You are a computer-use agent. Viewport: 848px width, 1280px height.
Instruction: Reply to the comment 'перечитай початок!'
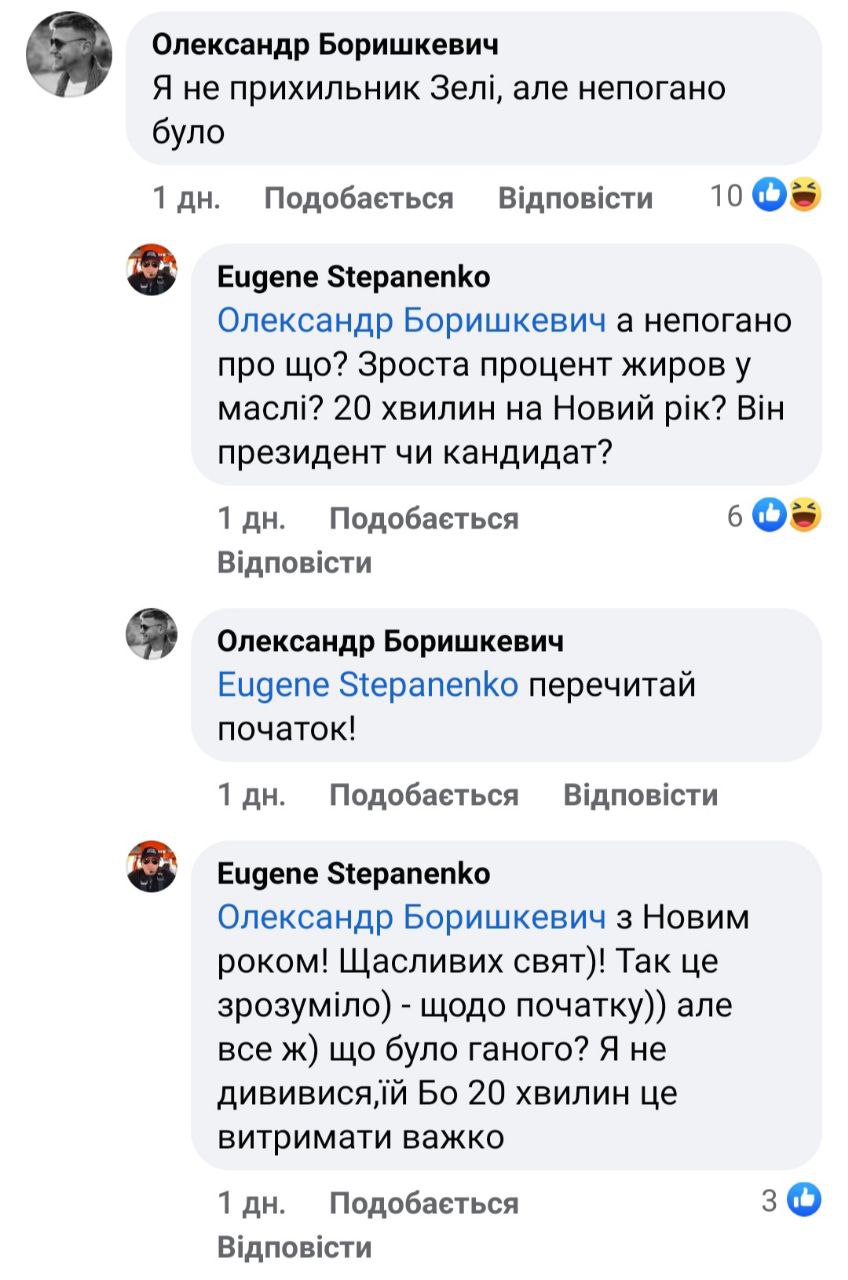(640, 795)
